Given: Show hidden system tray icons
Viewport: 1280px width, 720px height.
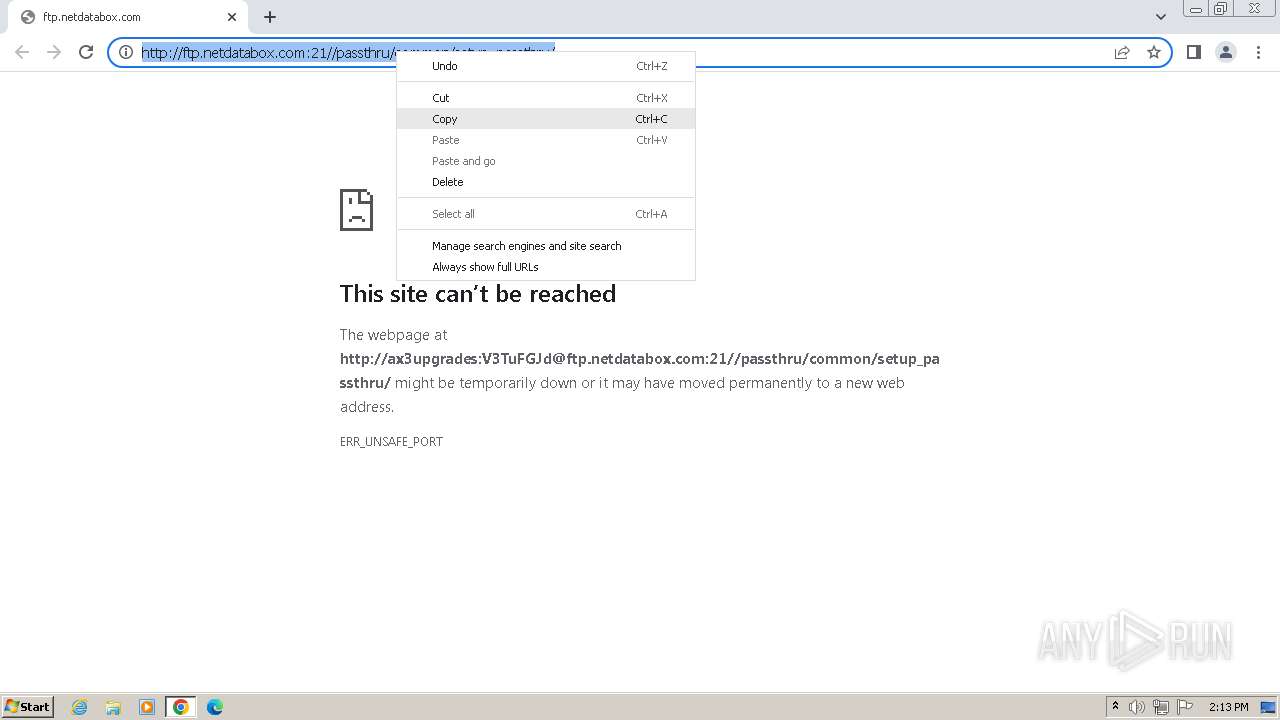Looking at the screenshot, I should [1115, 706].
